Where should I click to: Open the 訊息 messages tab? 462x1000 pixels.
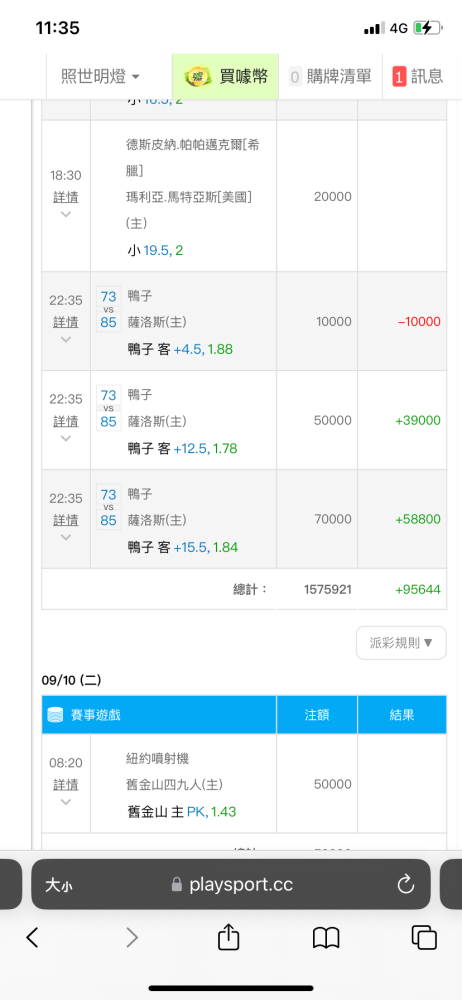tap(418, 77)
